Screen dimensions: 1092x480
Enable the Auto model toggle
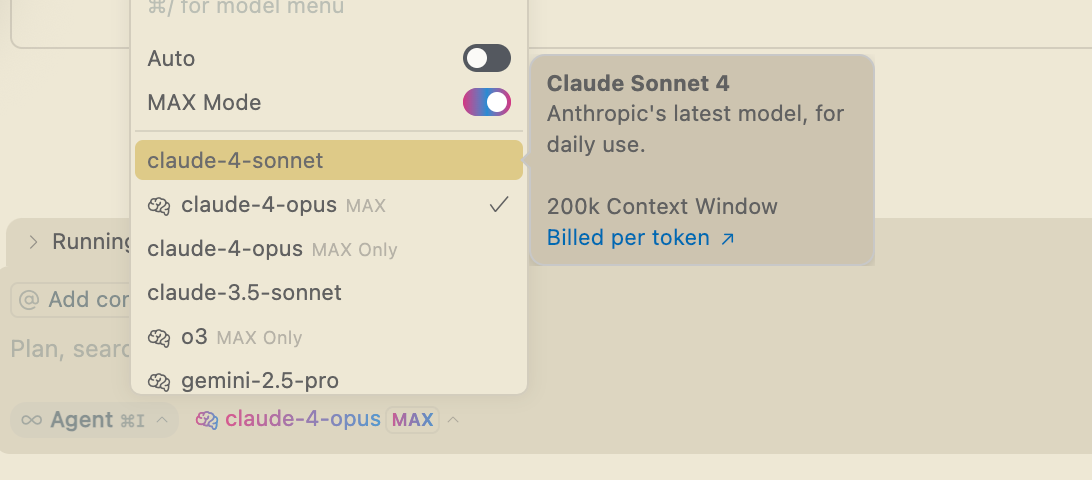click(x=486, y=58)
